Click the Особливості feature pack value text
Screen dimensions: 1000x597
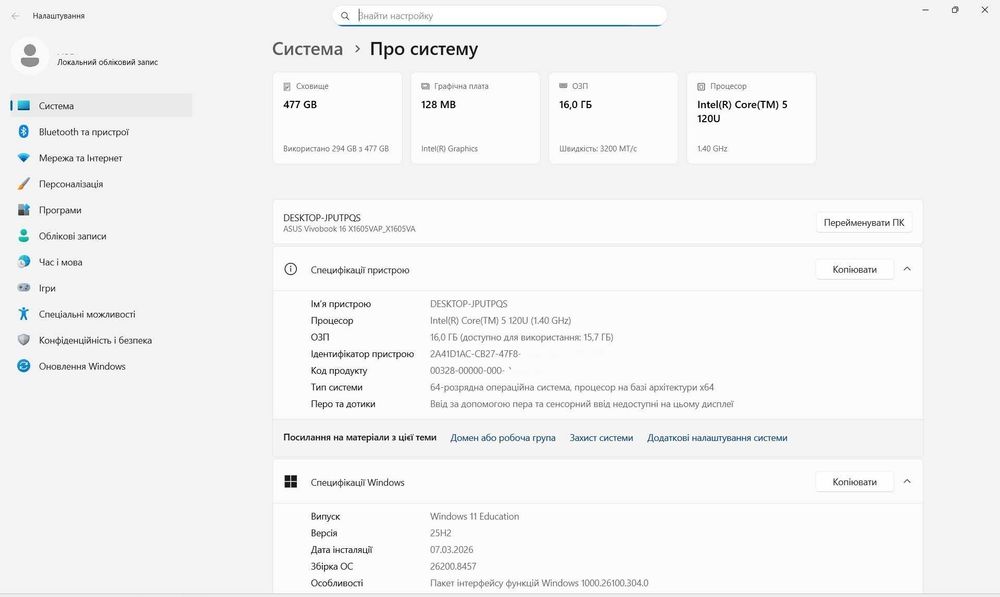(539, 582)
